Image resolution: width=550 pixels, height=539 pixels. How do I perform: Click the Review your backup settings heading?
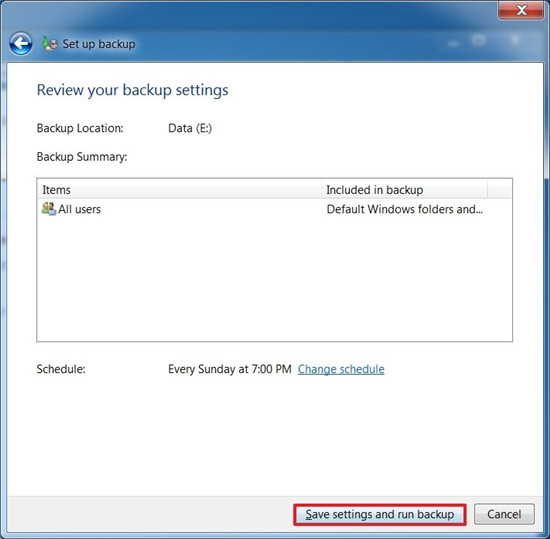(x=133, y=90)
